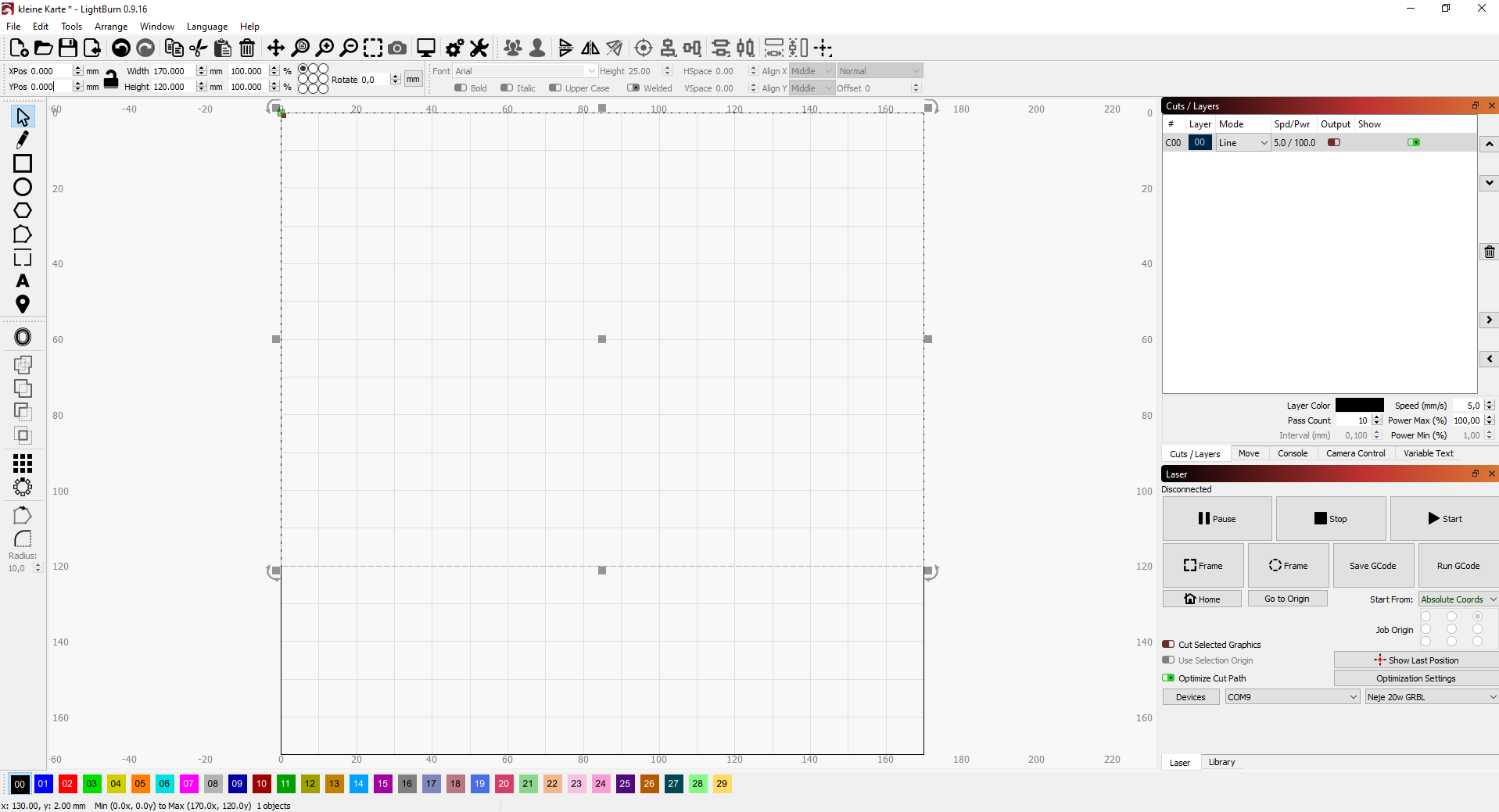Create a new file with the New icon
Viewport: 1499px width, 812px height.
point(19,48)
